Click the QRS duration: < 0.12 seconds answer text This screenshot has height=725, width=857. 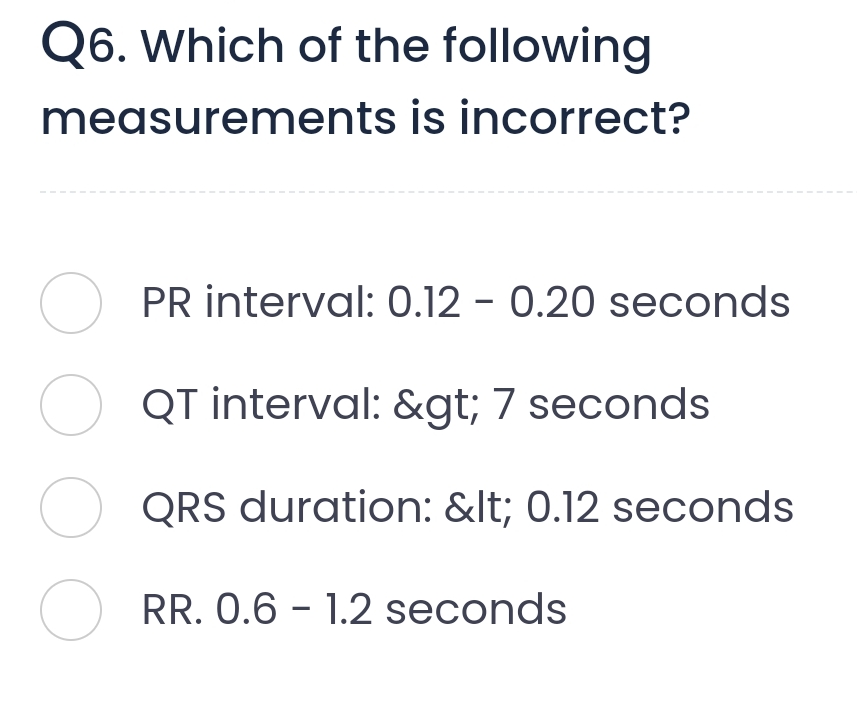[468, 508]
